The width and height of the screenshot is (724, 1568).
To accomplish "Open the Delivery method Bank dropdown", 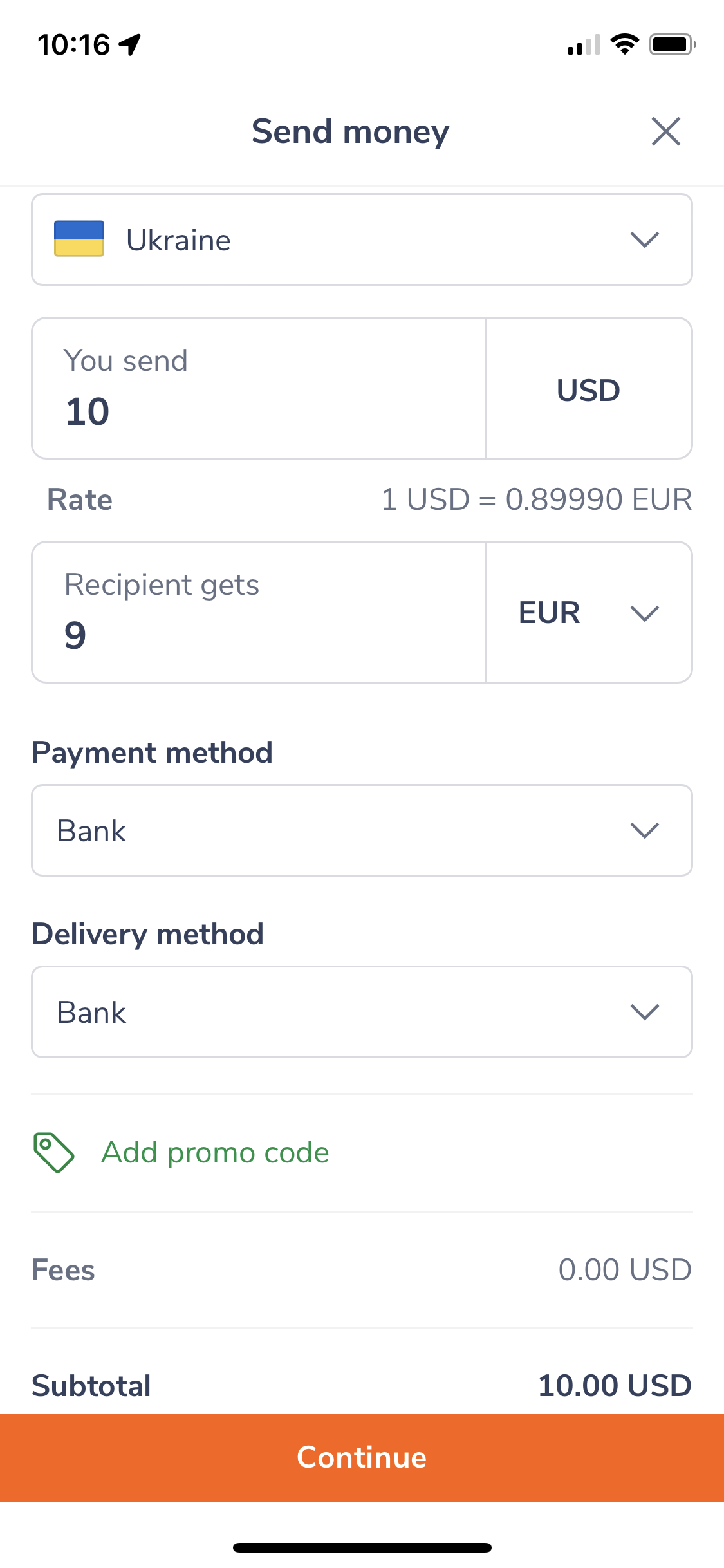I will coord(362,1012).
